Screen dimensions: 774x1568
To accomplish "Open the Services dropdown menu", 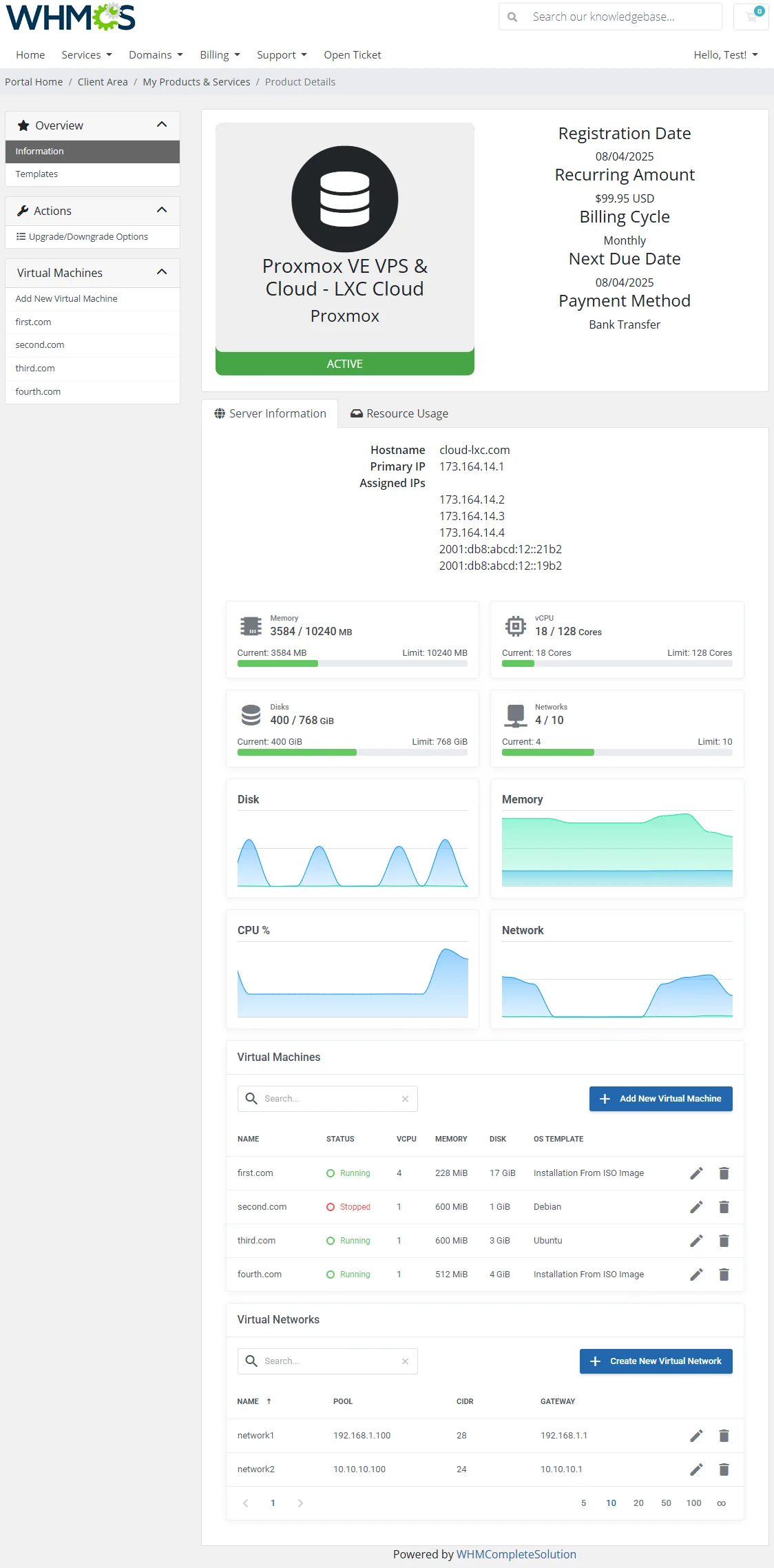I will click(87, 55).
